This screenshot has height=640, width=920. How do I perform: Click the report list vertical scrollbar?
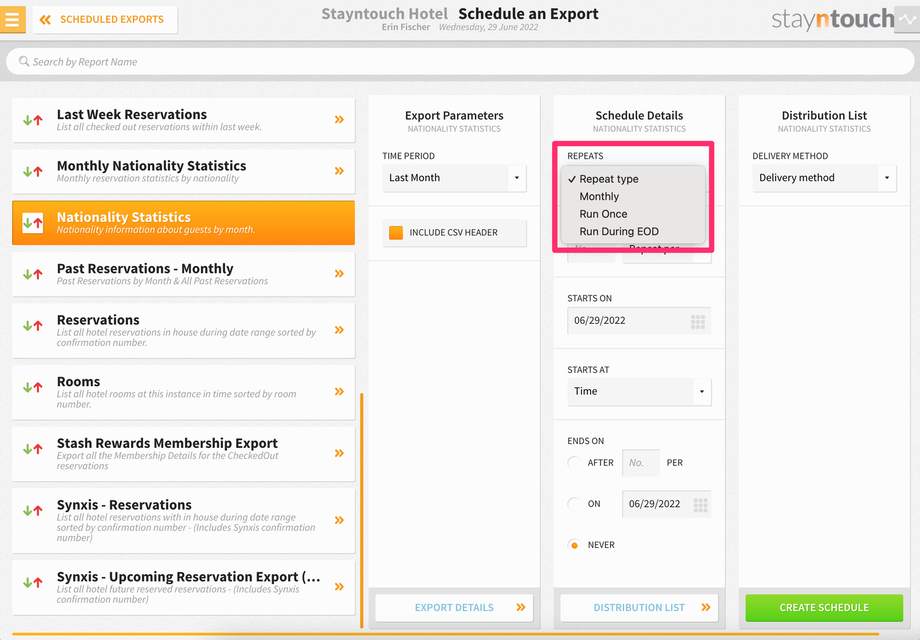click(x=361, y=510)
